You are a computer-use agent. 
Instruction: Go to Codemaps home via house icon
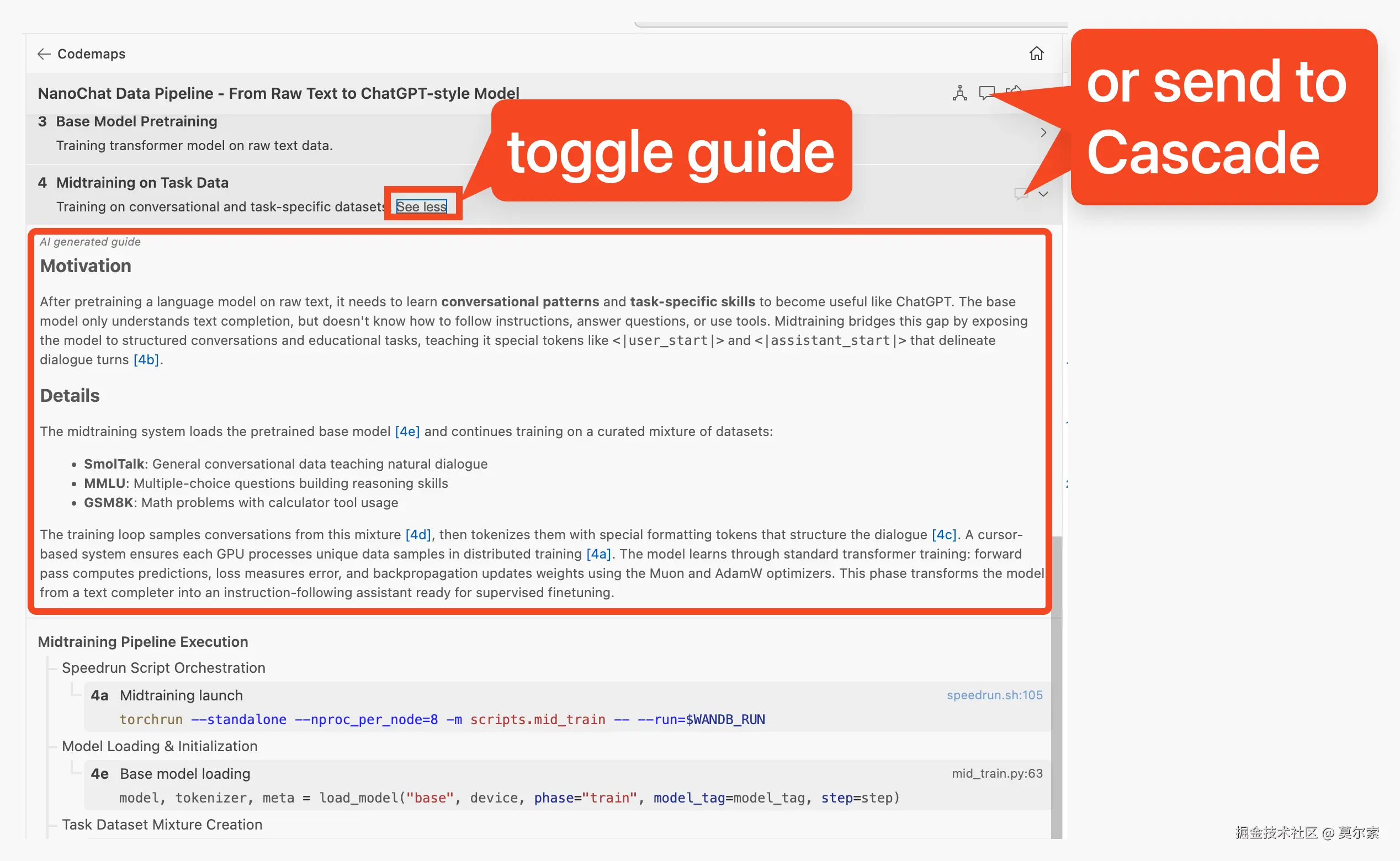click(x=1036, y=54)
